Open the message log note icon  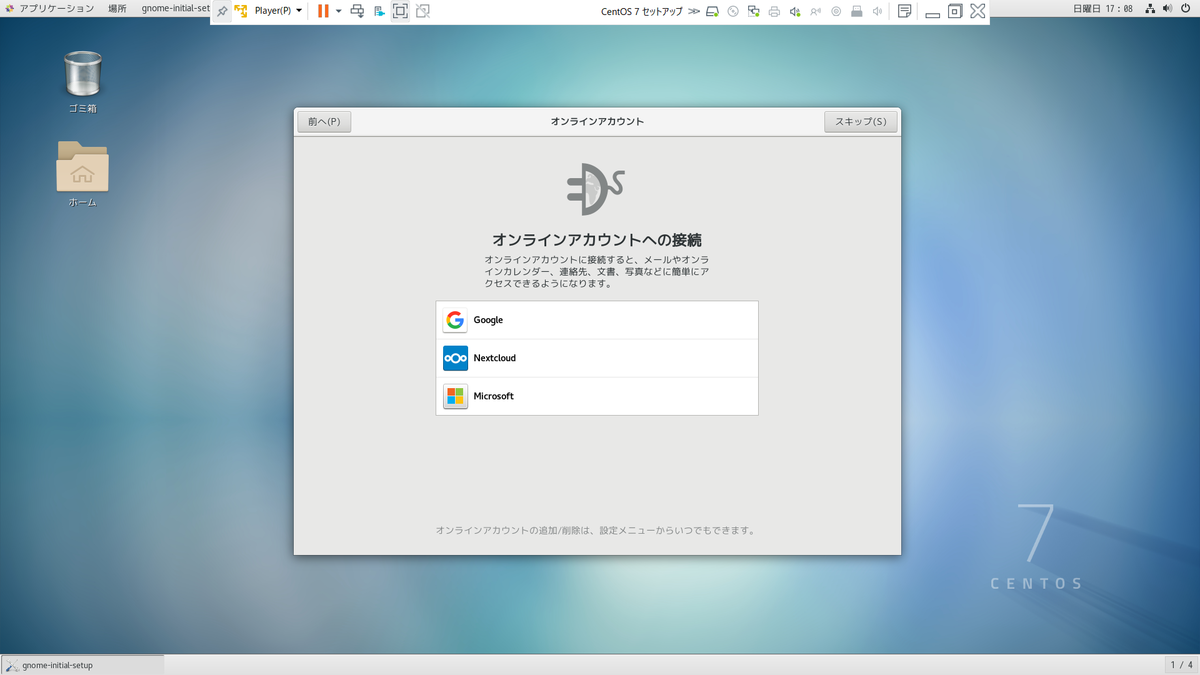904,11
